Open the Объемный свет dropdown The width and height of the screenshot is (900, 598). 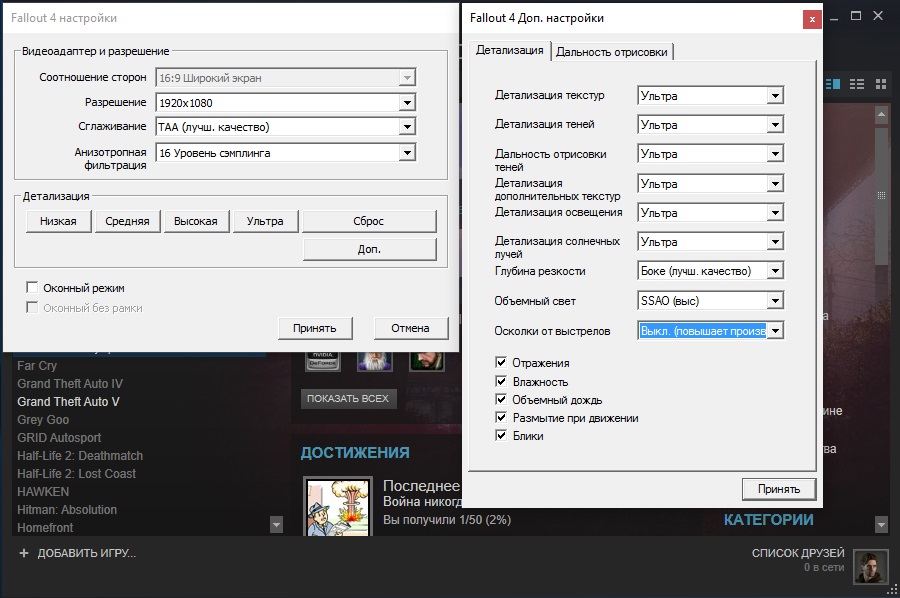(x=711, y=301)
